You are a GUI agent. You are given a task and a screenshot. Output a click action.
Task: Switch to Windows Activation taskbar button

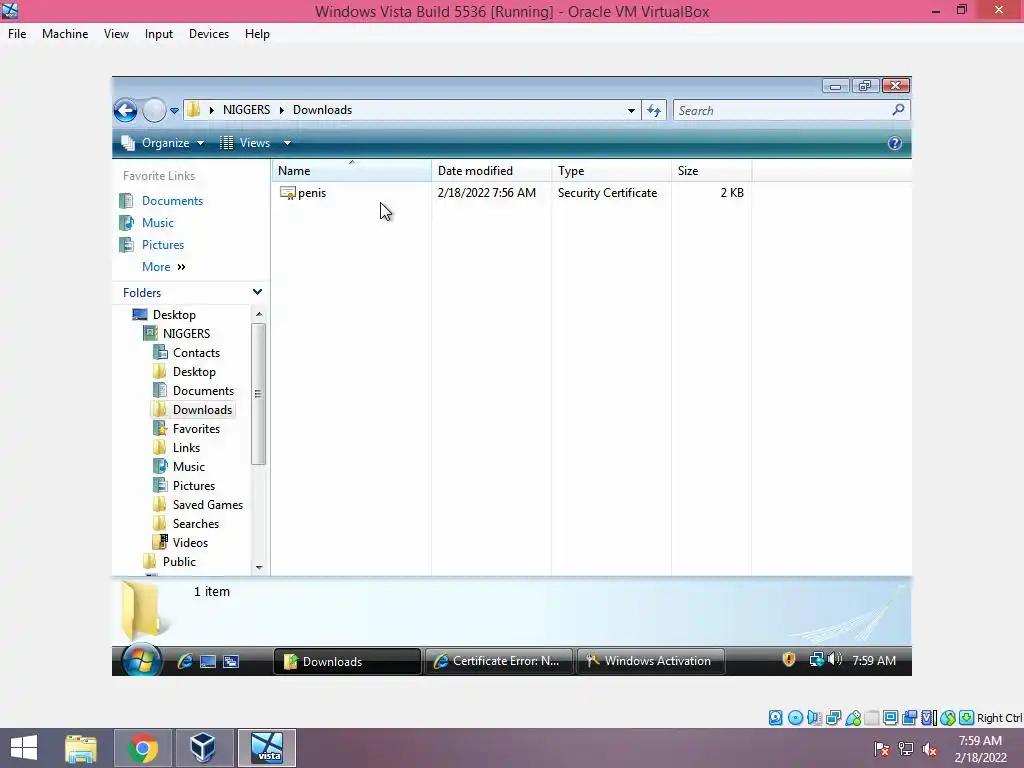tap(650, 661)
